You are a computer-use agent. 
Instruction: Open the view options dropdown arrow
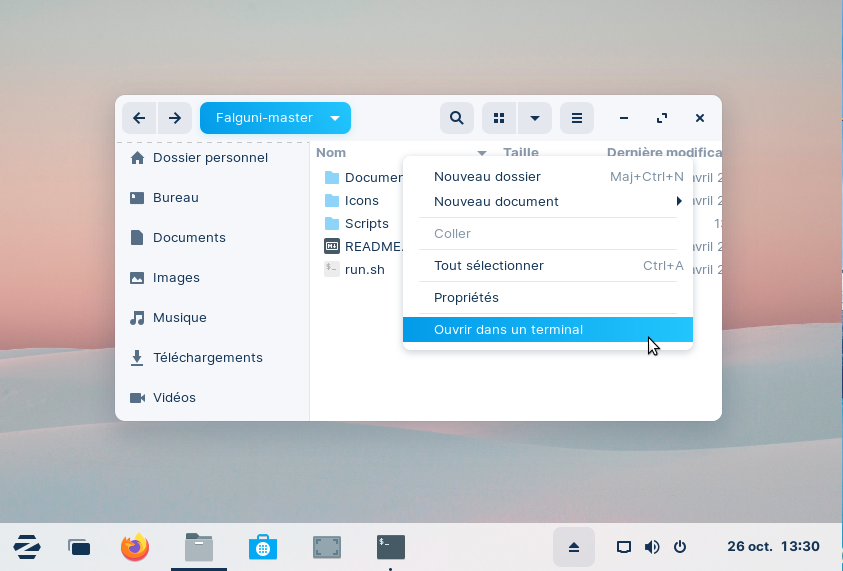(x=535, y=118)
